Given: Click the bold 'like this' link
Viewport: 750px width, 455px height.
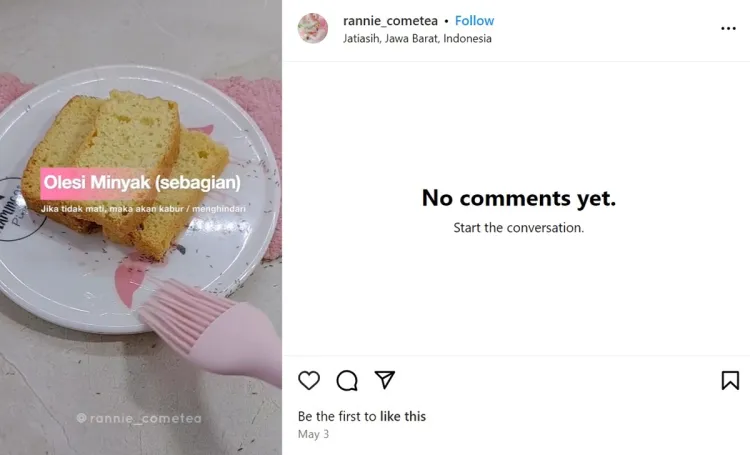Looking at the screenshot, I should [x=402, y=416].
